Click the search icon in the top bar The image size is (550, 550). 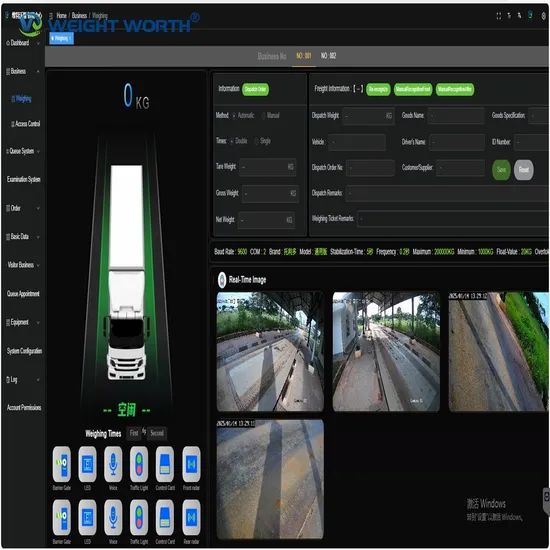point(519,16)
